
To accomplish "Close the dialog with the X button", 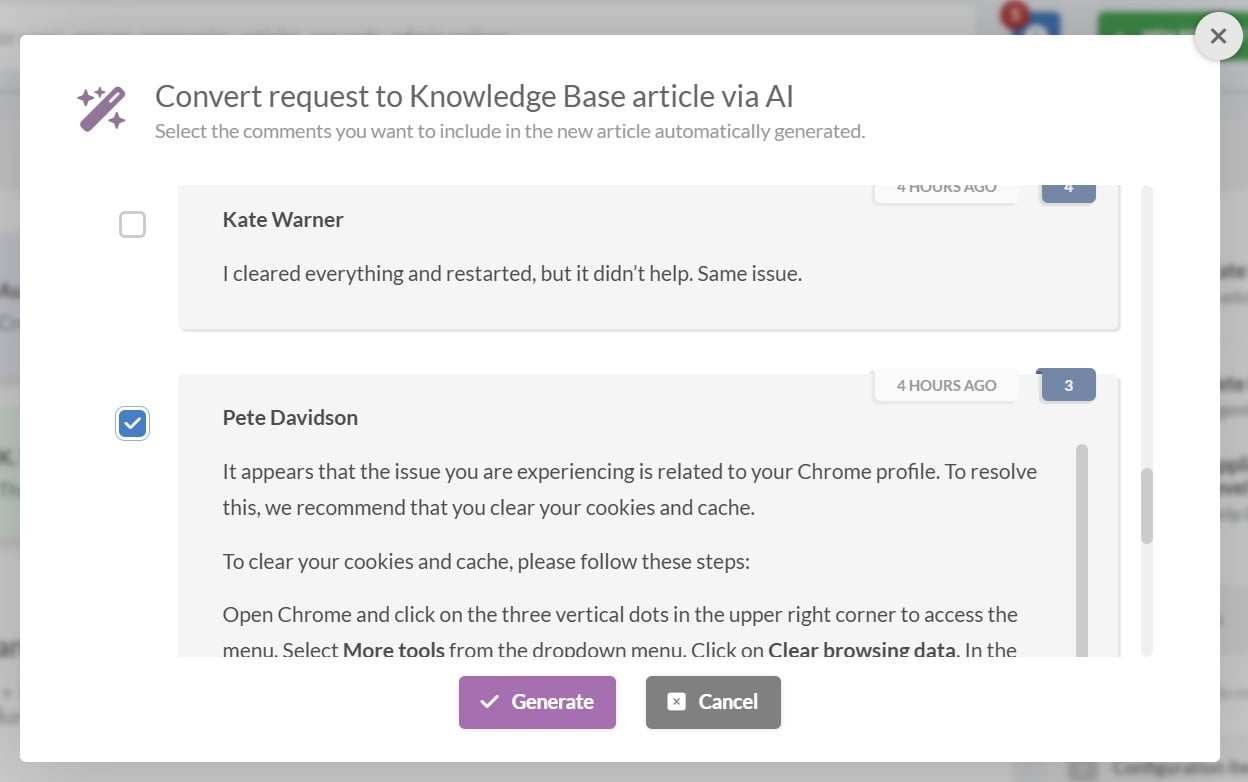I will pyautogui.click(x=1218, y=36).
